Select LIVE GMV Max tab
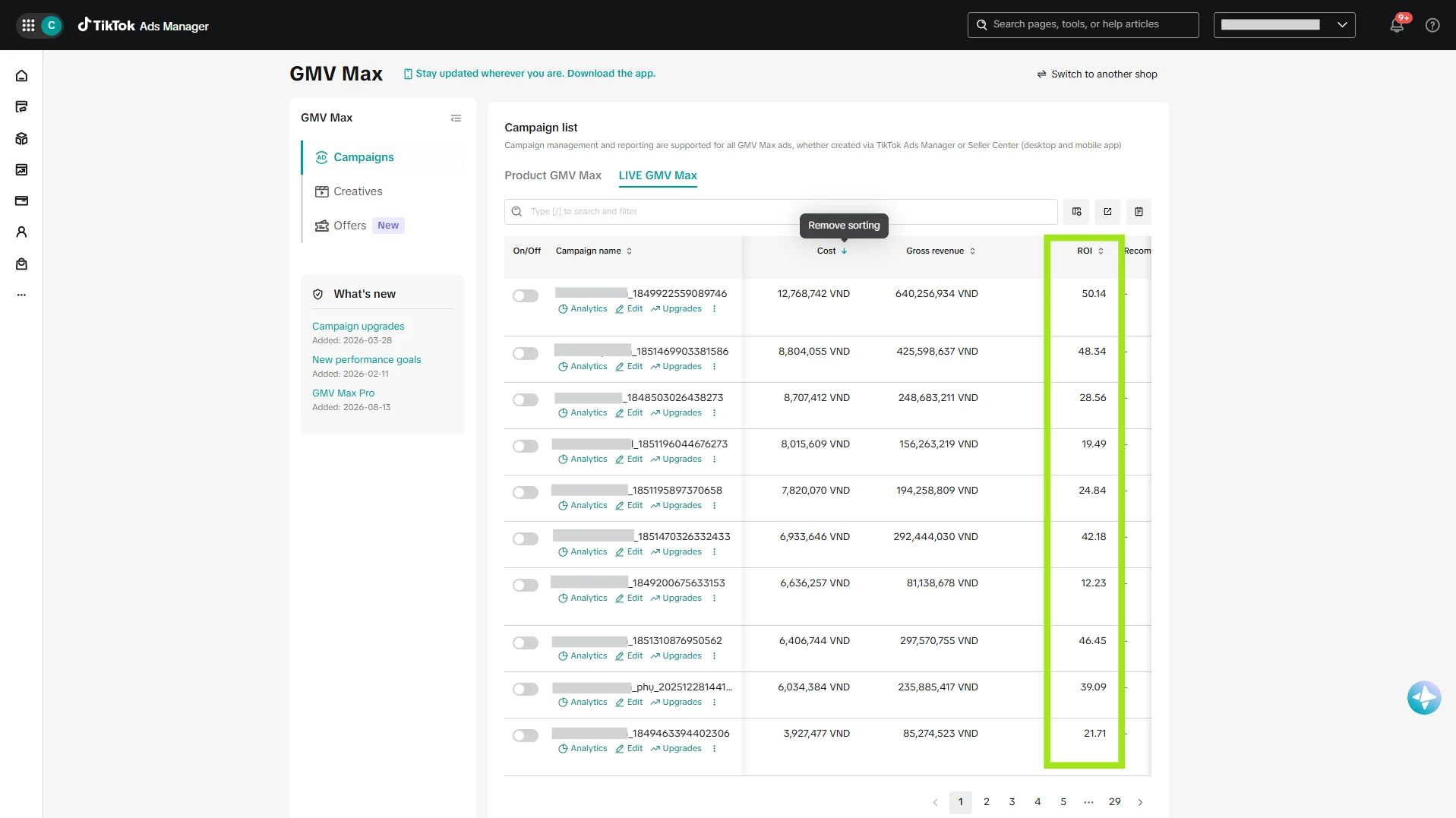This screenshot has width=1456, height=818. (x=657, y=175)
